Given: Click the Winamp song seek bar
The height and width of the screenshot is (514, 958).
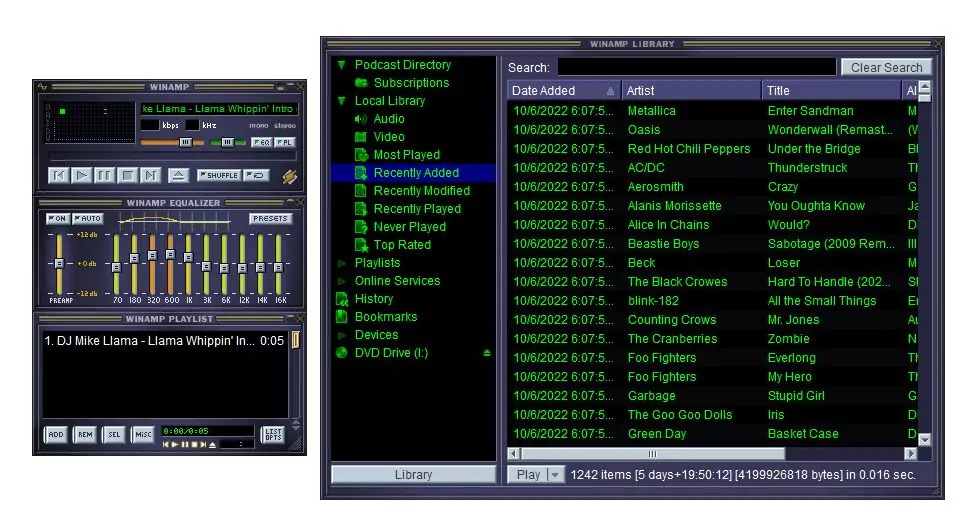Looking at the screenshot, I should click(x=172, y=158).
